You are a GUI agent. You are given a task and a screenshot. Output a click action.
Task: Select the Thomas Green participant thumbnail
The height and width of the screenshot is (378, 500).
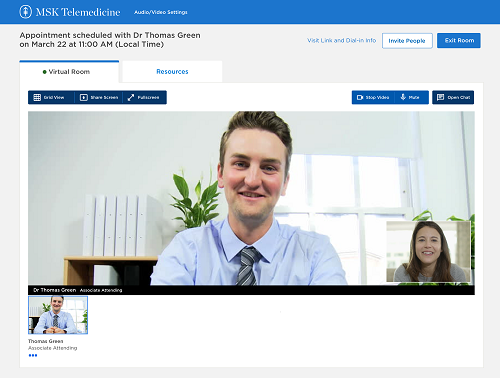(x=58, y=315)
